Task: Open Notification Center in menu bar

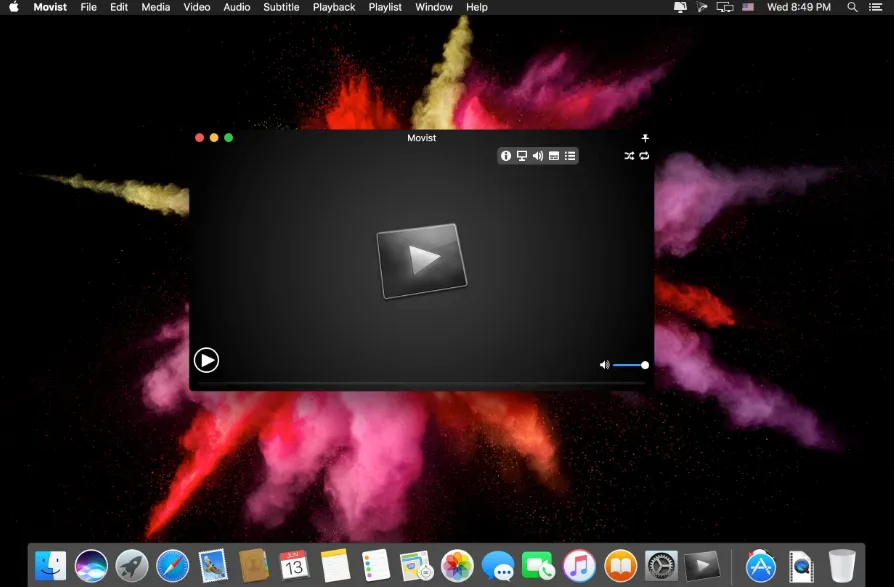Action: (x=875, y=7)
